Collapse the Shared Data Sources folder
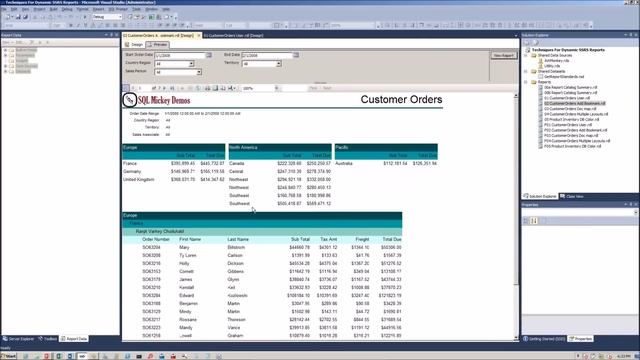Viewport: 640px width, 360px height. point(526,55)
